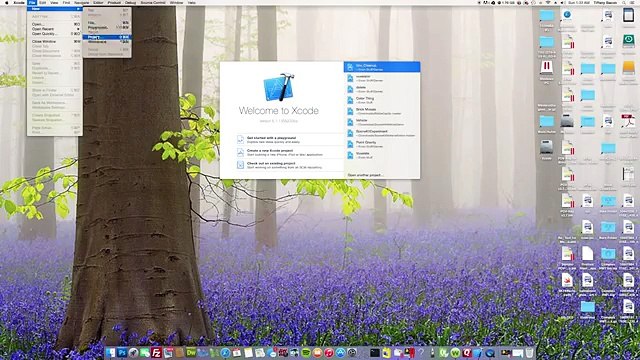Select Close Window in the File menu
This screenshot has width=640, height=360.
[55, 41]
